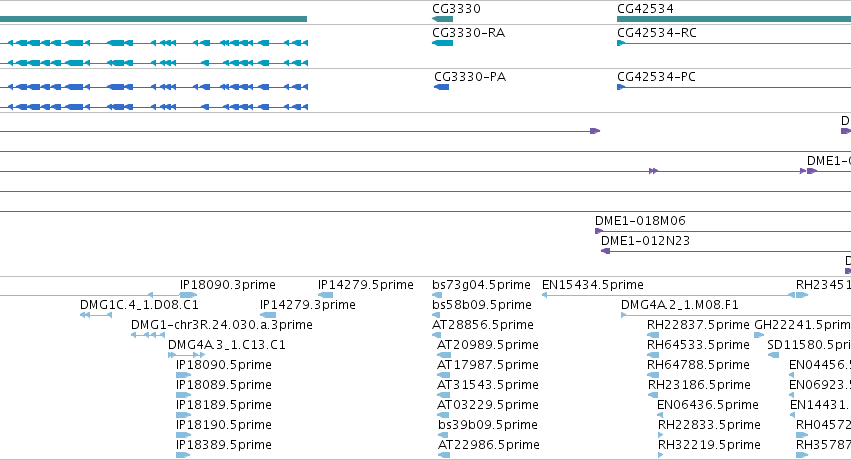Viewport: 851px width, 460px height.
Task: Click the bs58b09.5prime EST label
Action: [x=482, y=305]
